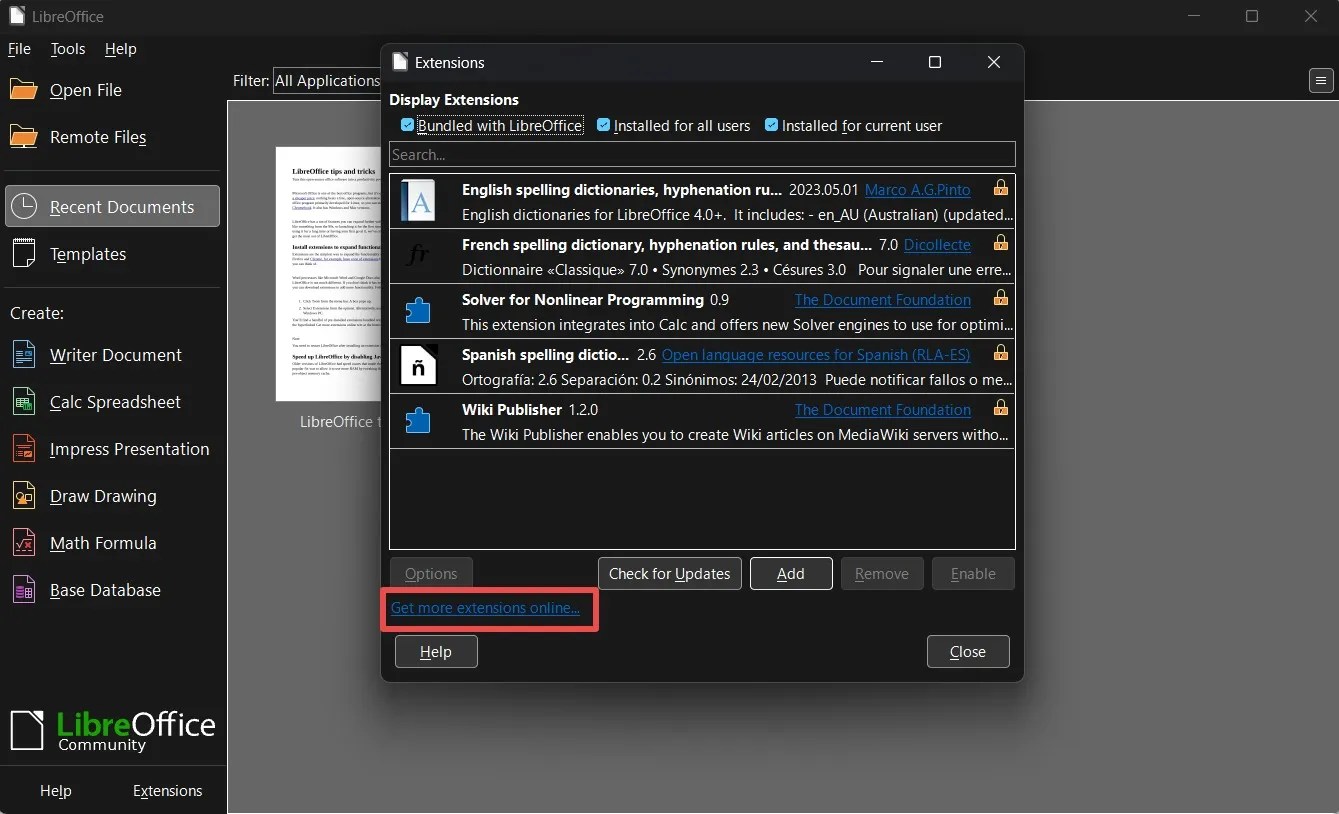Disable the Bundled with LibreOffice checkbox
Viewport: 1339px width, 814px height.
(407, 124)
